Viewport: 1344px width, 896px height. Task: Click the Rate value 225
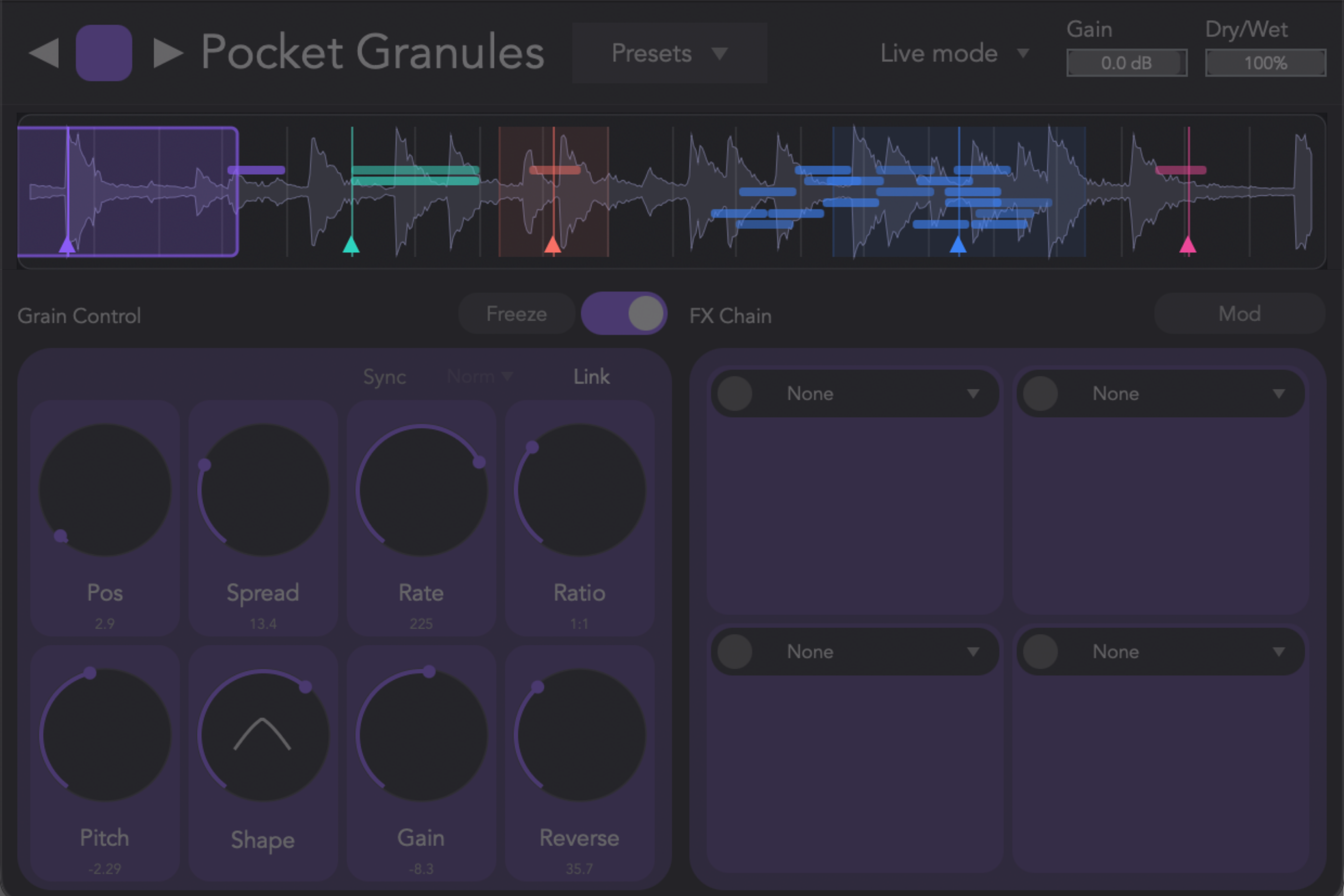point(421,623)
